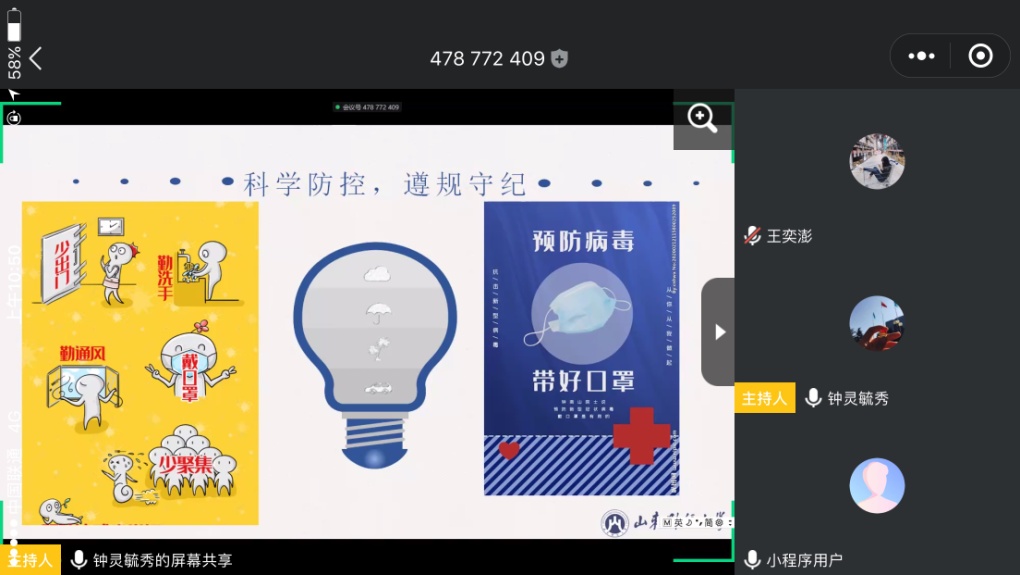This screenshot has height=575, width=1020.
Task: Select the 小程序用户 default avatar
Action: coord(876,485)
